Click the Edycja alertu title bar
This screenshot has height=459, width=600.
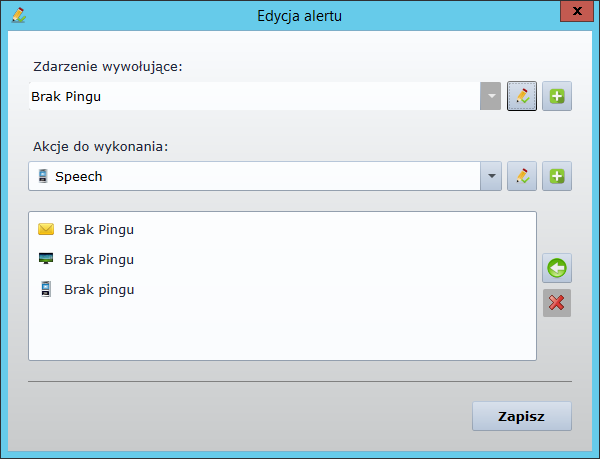300,14
